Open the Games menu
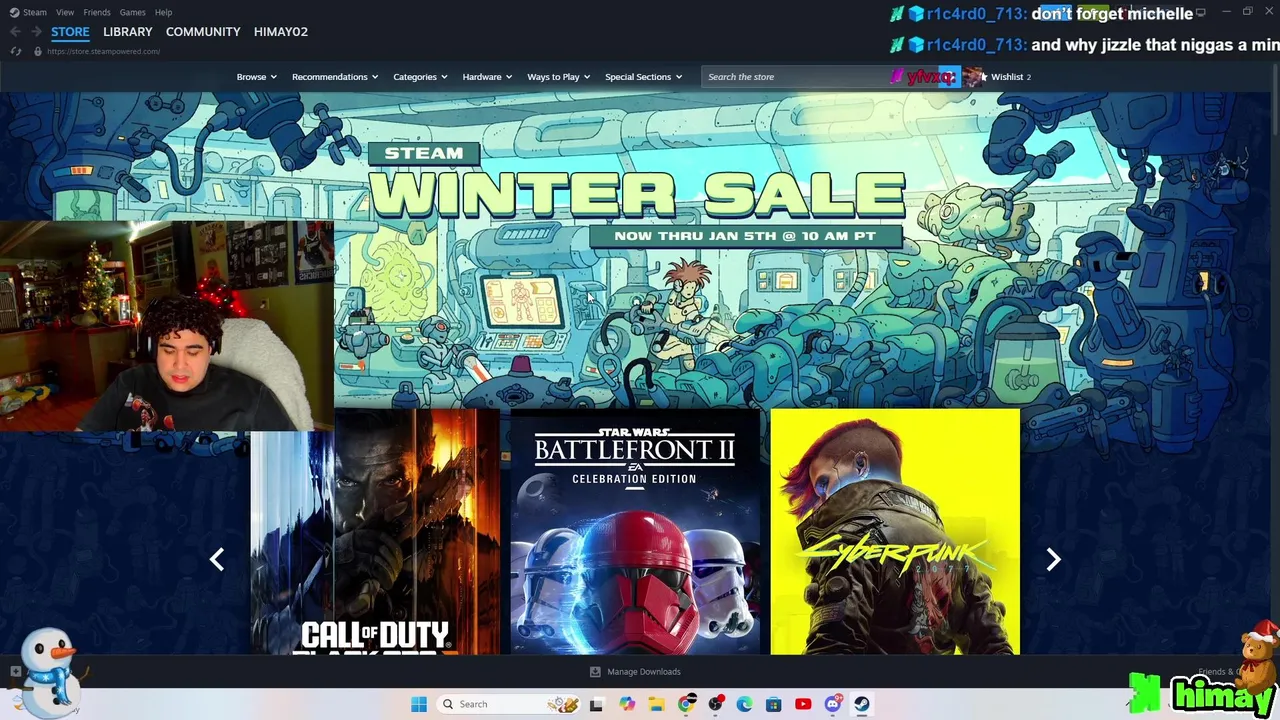Image resolution: width=1280 pixels, height=720 pixels. click(132, 12)
